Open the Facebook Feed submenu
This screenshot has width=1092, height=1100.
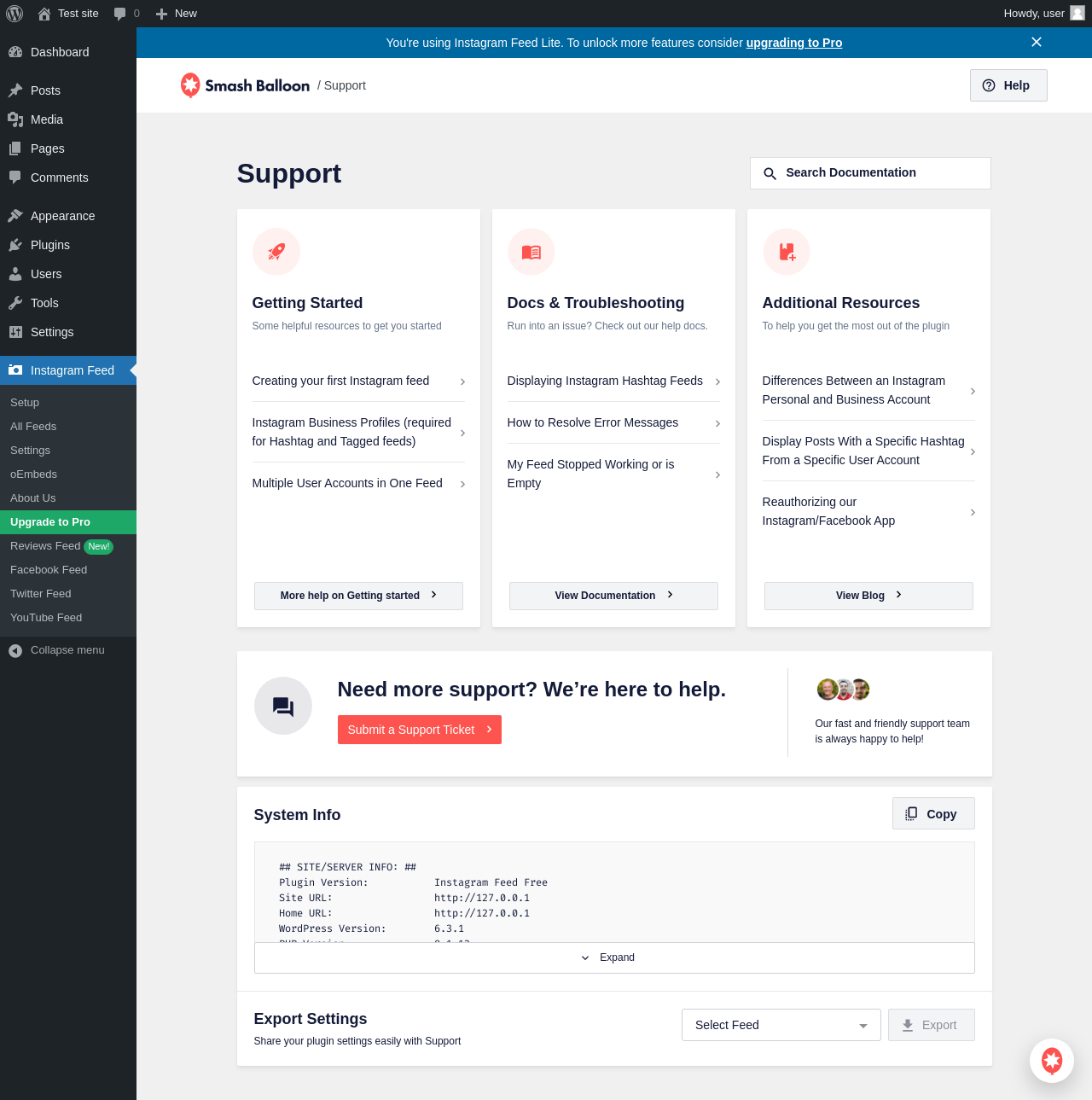tap(68, 570)
